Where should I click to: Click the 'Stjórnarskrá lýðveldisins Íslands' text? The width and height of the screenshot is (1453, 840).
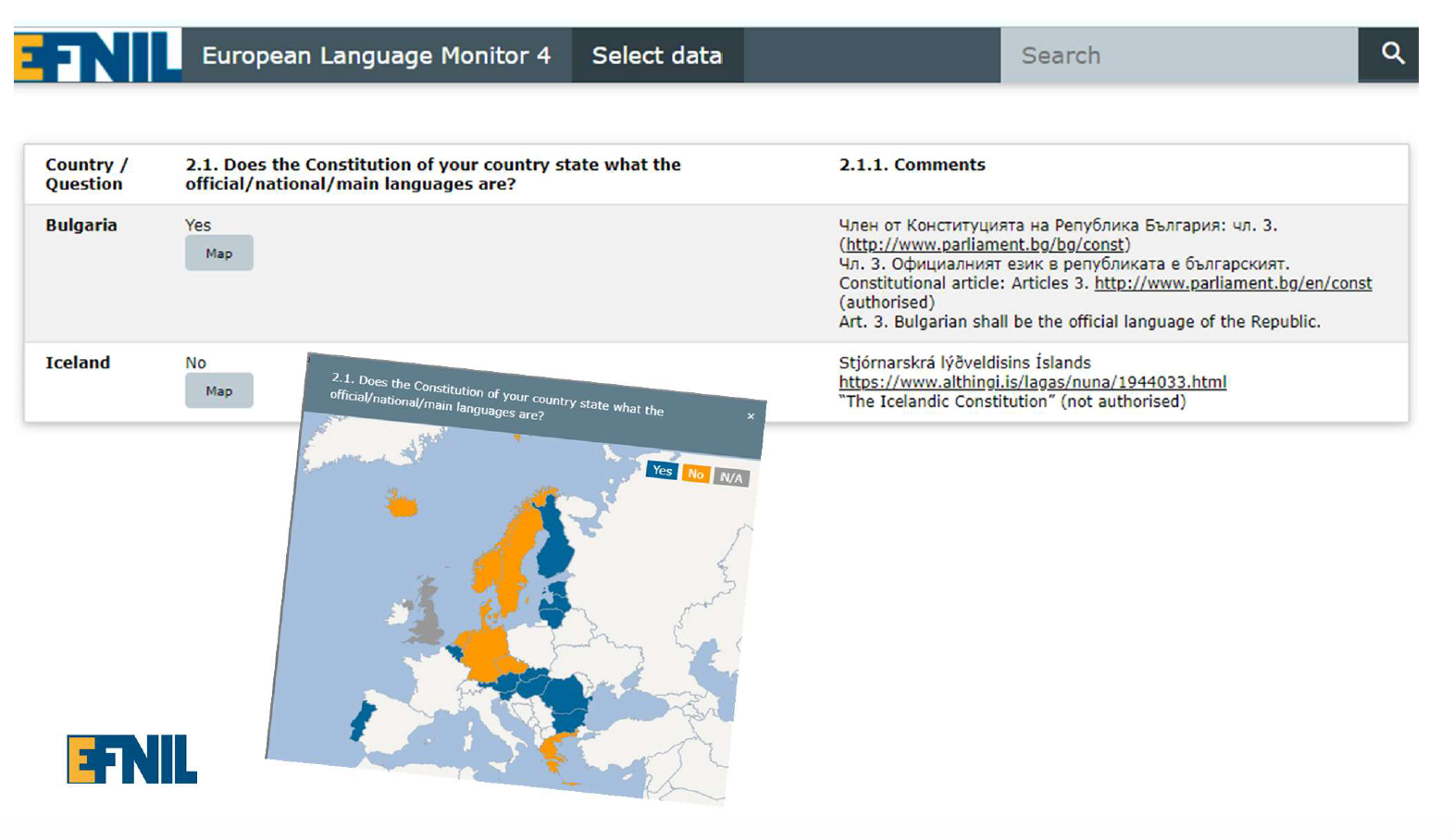point(964,363)
